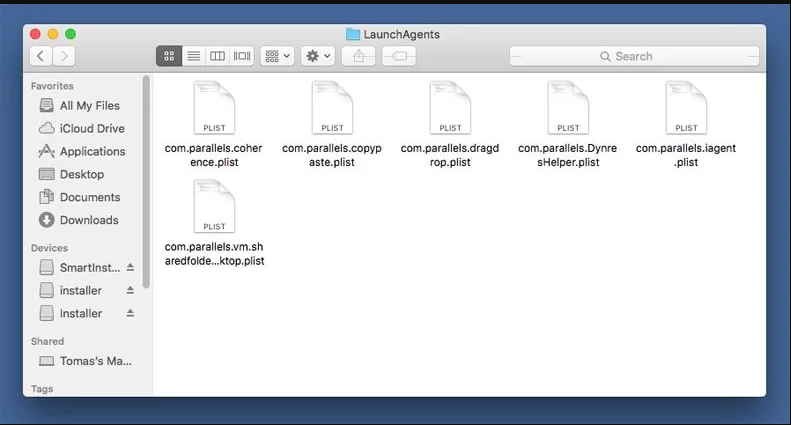Image resolution: width=791 pixels, height=425 pixels.
Task: Select com.parallels.coherence.plist file icon
Action: click(214, 108)
